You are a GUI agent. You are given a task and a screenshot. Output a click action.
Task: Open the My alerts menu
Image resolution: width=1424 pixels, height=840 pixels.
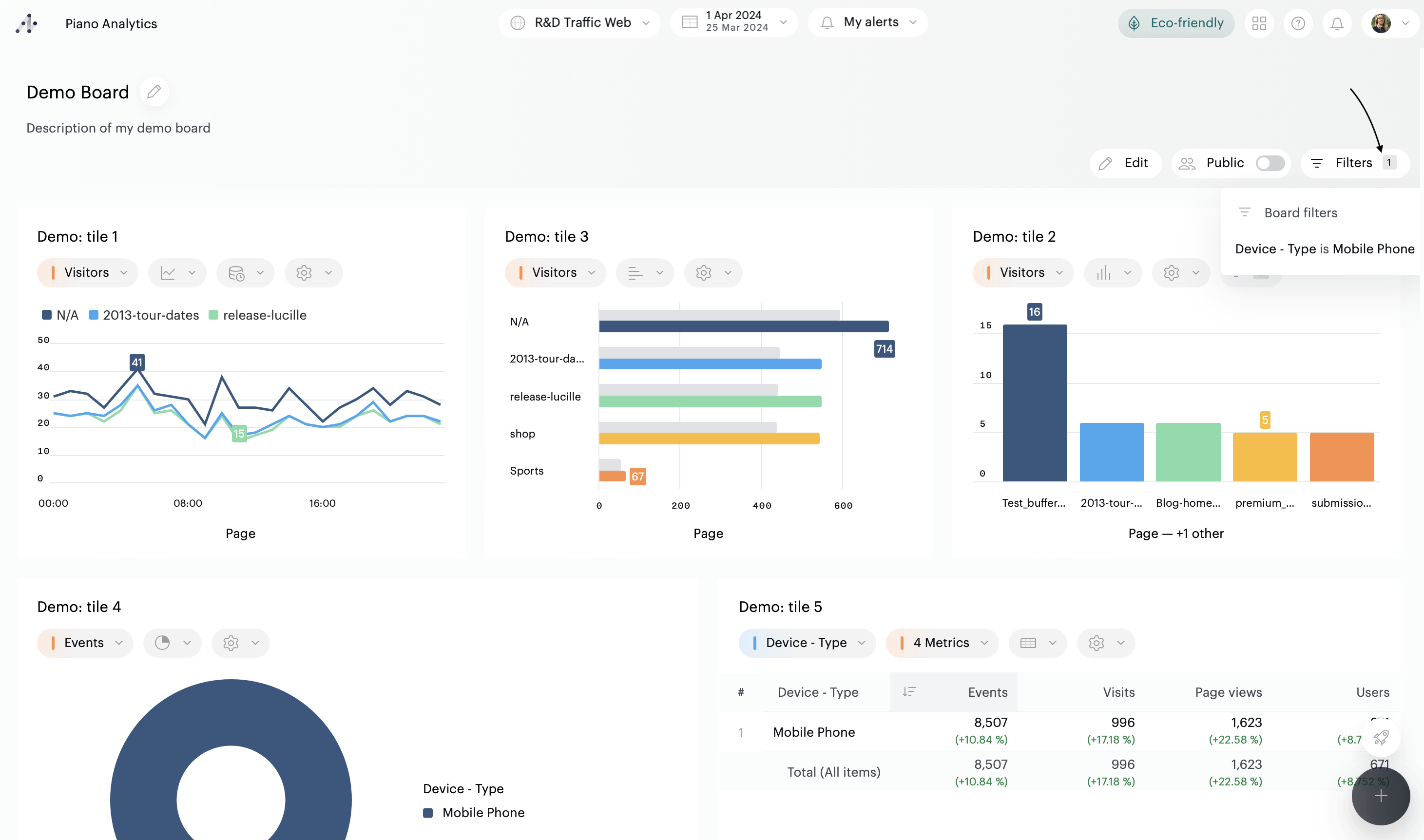pyautogui.click(x=867, y=22)
